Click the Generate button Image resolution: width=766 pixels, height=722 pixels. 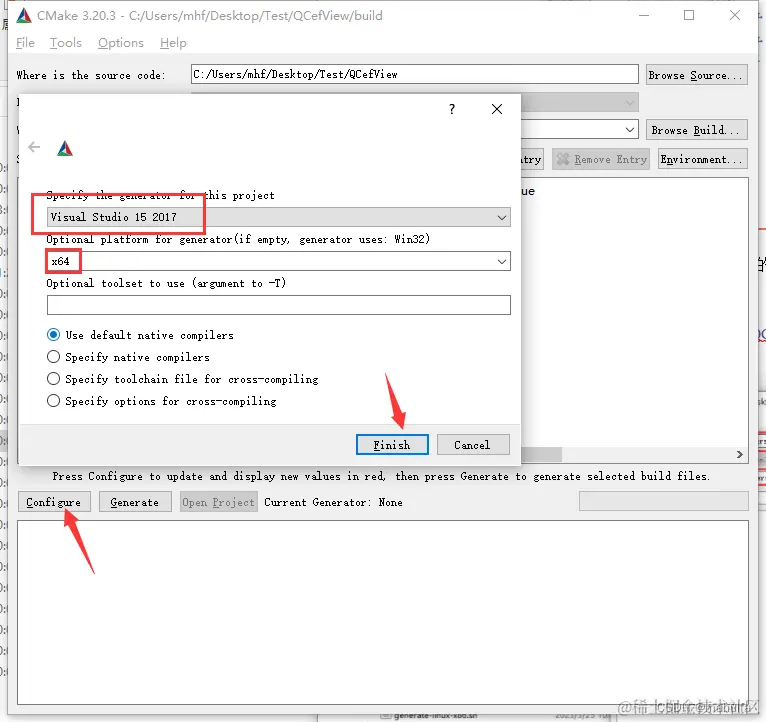[135, 502]
